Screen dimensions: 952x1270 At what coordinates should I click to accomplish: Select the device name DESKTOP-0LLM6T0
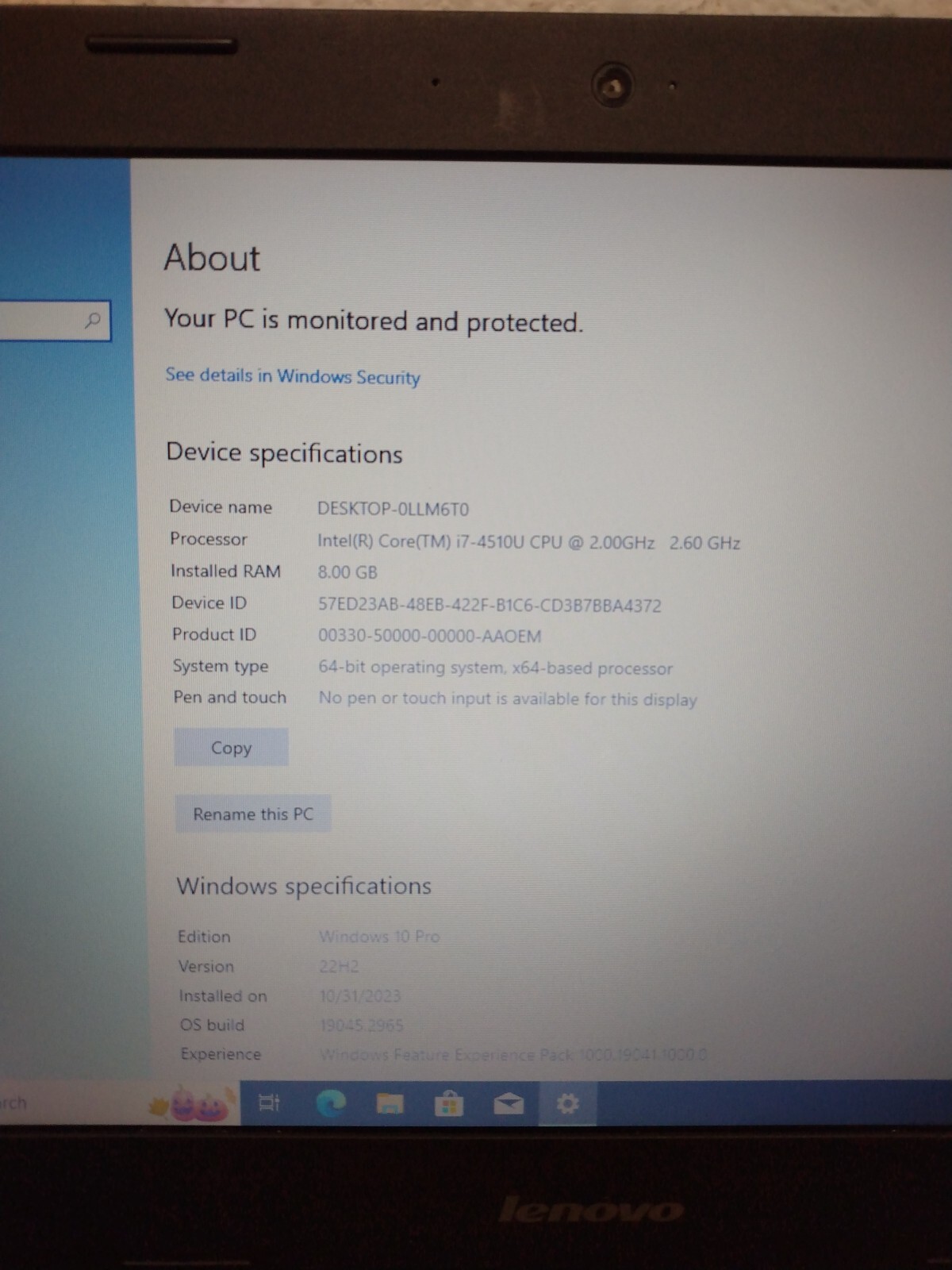(x=393, y=509)
